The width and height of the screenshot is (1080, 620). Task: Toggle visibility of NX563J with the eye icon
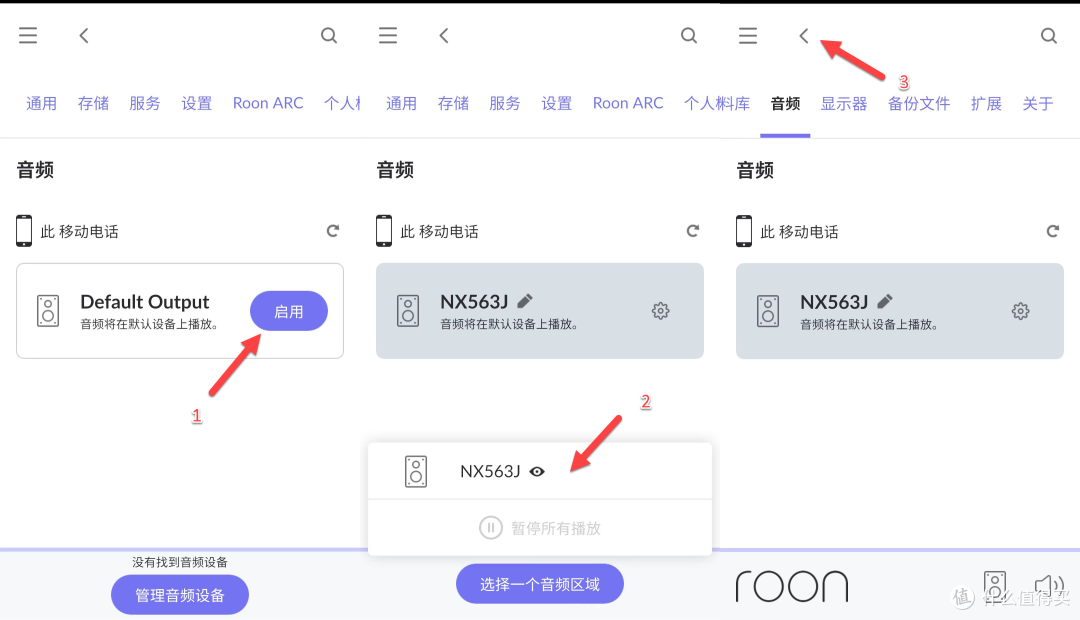[538, 471]
